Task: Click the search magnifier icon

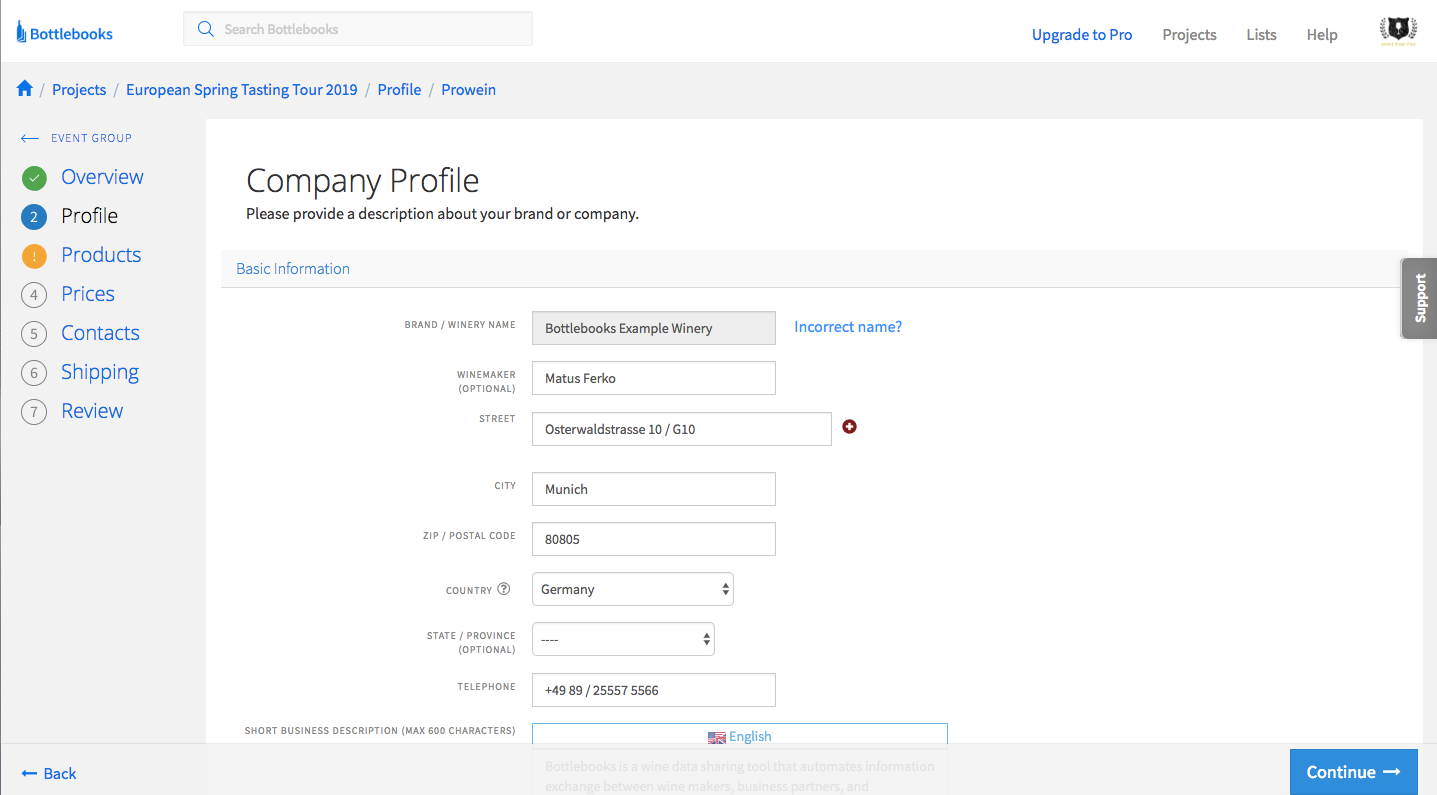Action: [206, 29]
